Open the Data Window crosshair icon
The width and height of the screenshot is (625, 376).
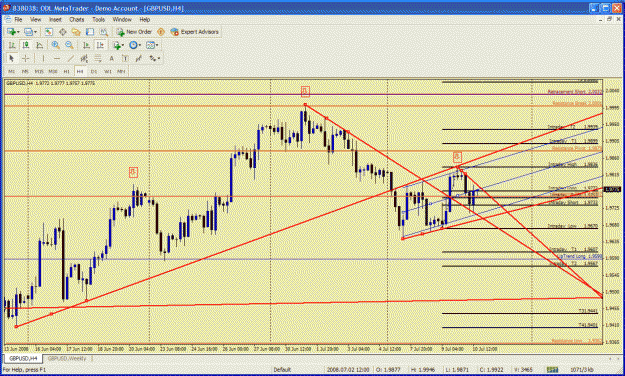coord(63,32)
